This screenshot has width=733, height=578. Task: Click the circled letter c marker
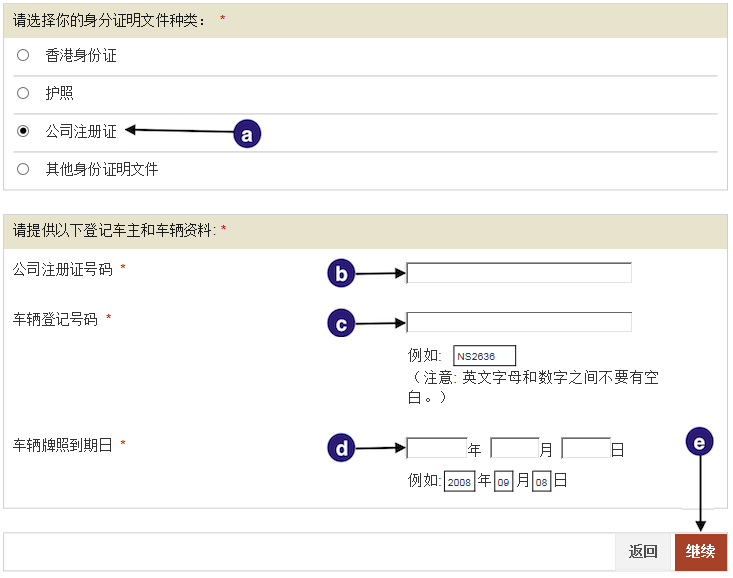coord(342,323)
